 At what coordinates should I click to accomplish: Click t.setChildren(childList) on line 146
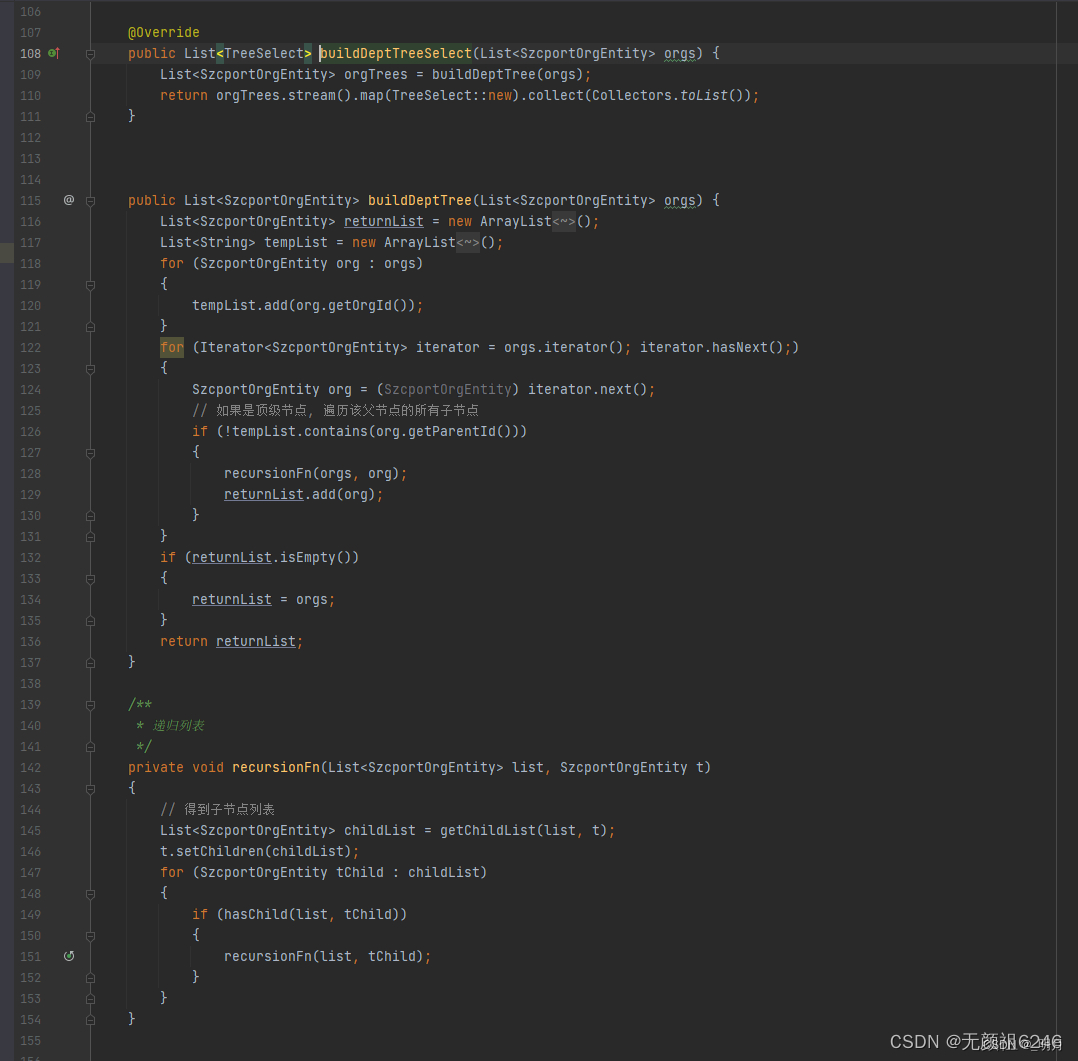point(256,851)
